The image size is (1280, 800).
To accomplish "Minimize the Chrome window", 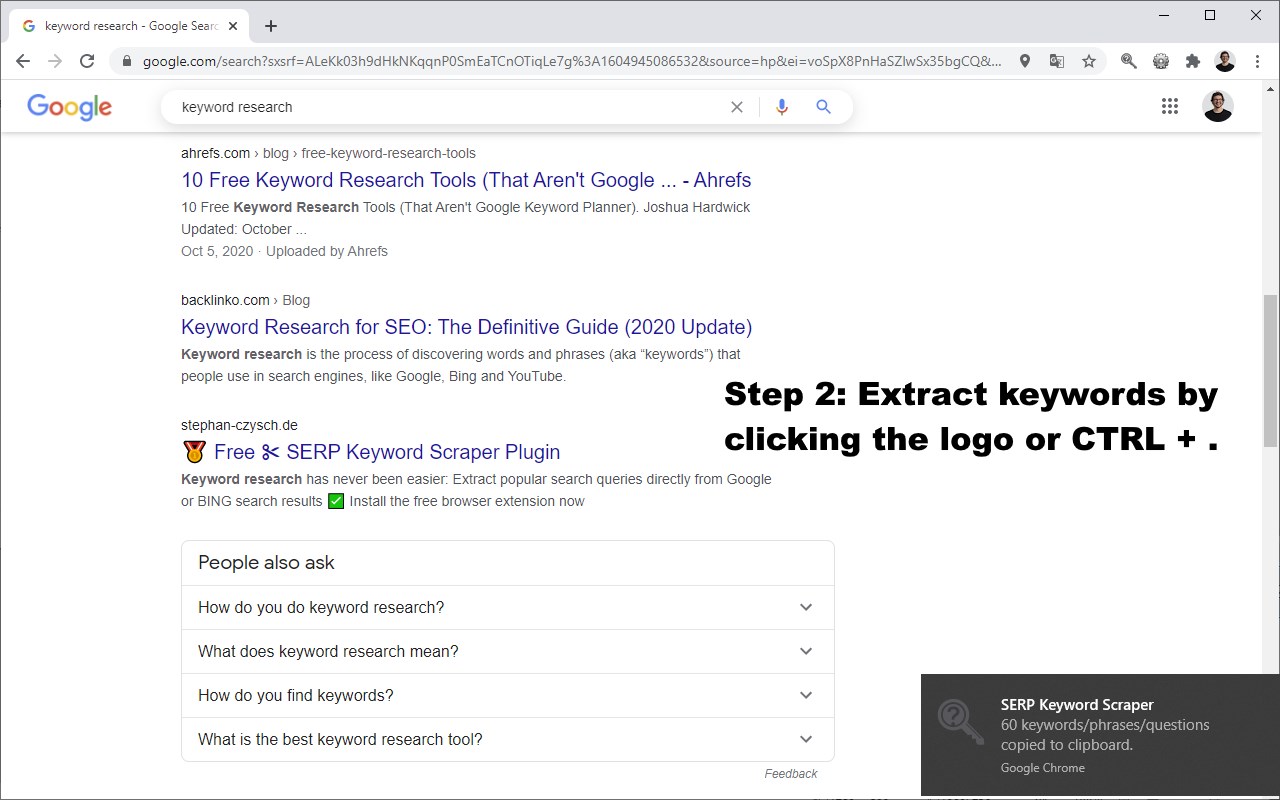I will tap(1165, 15).
